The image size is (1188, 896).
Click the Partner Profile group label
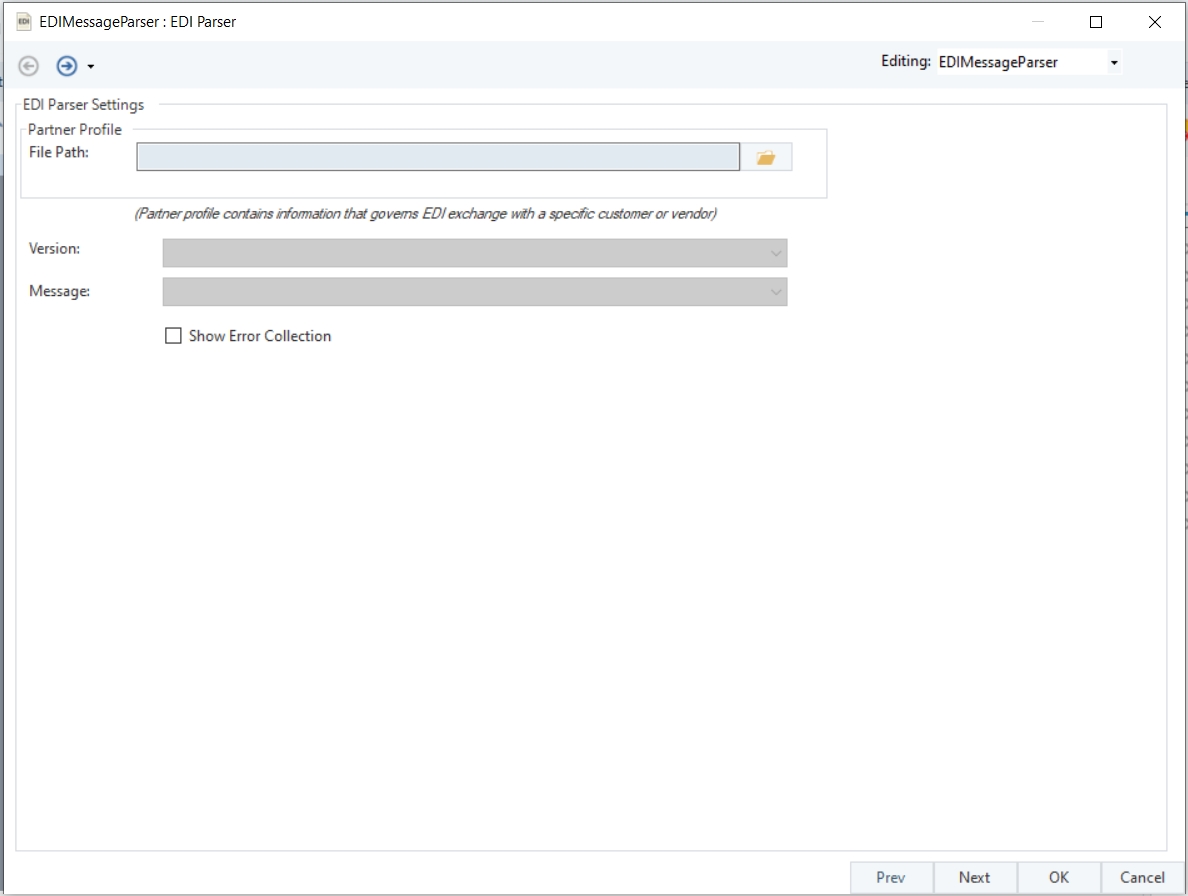(x=75, y=130)
